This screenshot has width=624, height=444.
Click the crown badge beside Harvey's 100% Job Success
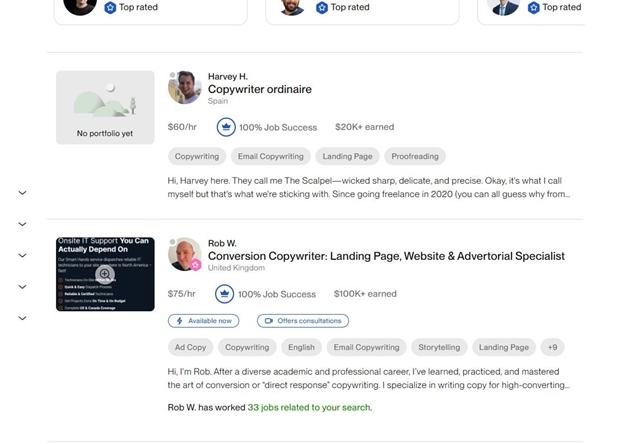pyautogui.click(x=226, y=127)
